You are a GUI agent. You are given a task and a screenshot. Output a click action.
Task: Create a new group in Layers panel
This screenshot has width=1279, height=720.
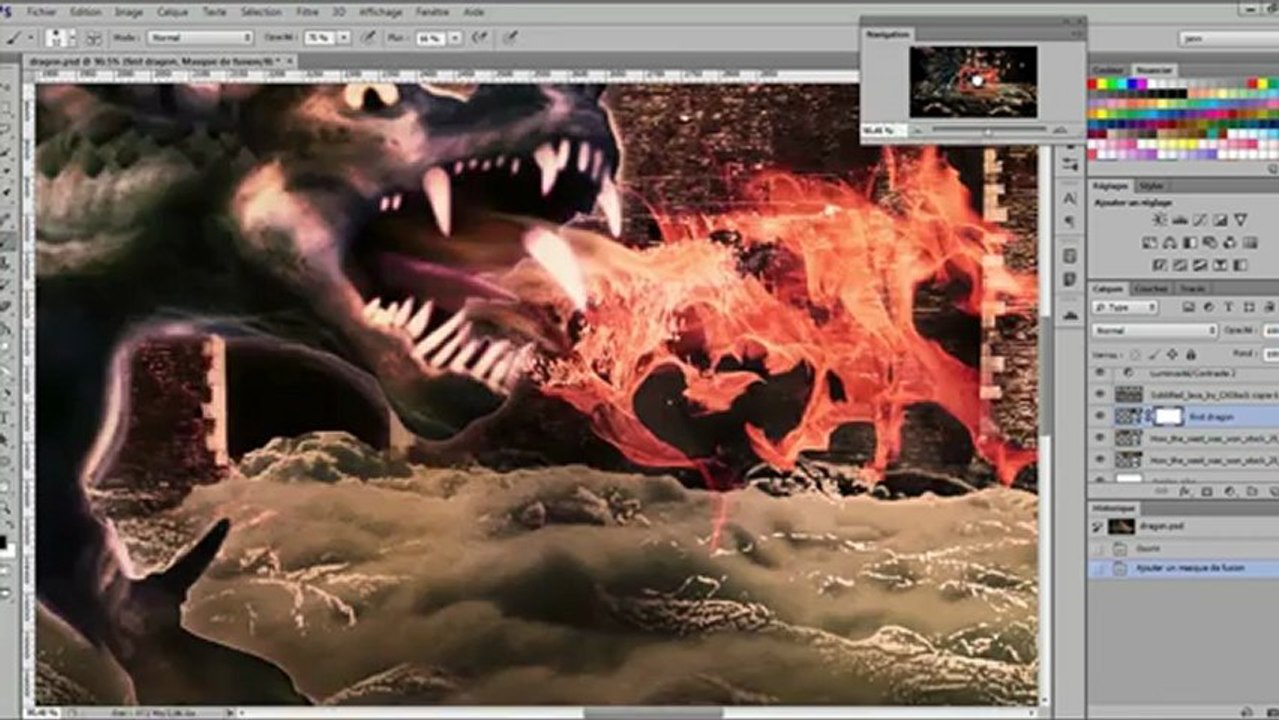(x=1252, y=491)
